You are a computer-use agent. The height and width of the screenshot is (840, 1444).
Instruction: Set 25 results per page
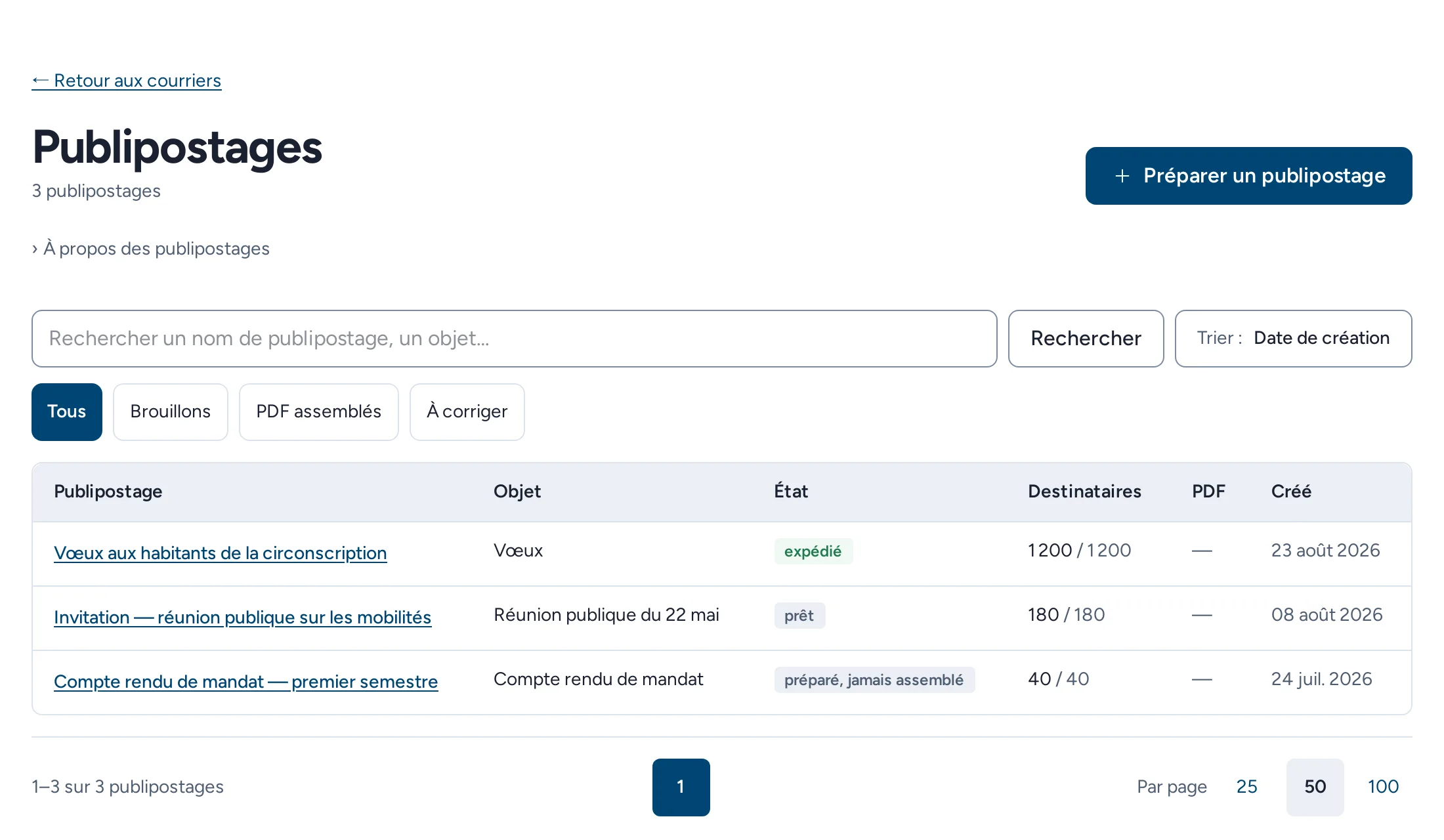pyautogui.click(x=1247, y=787)
